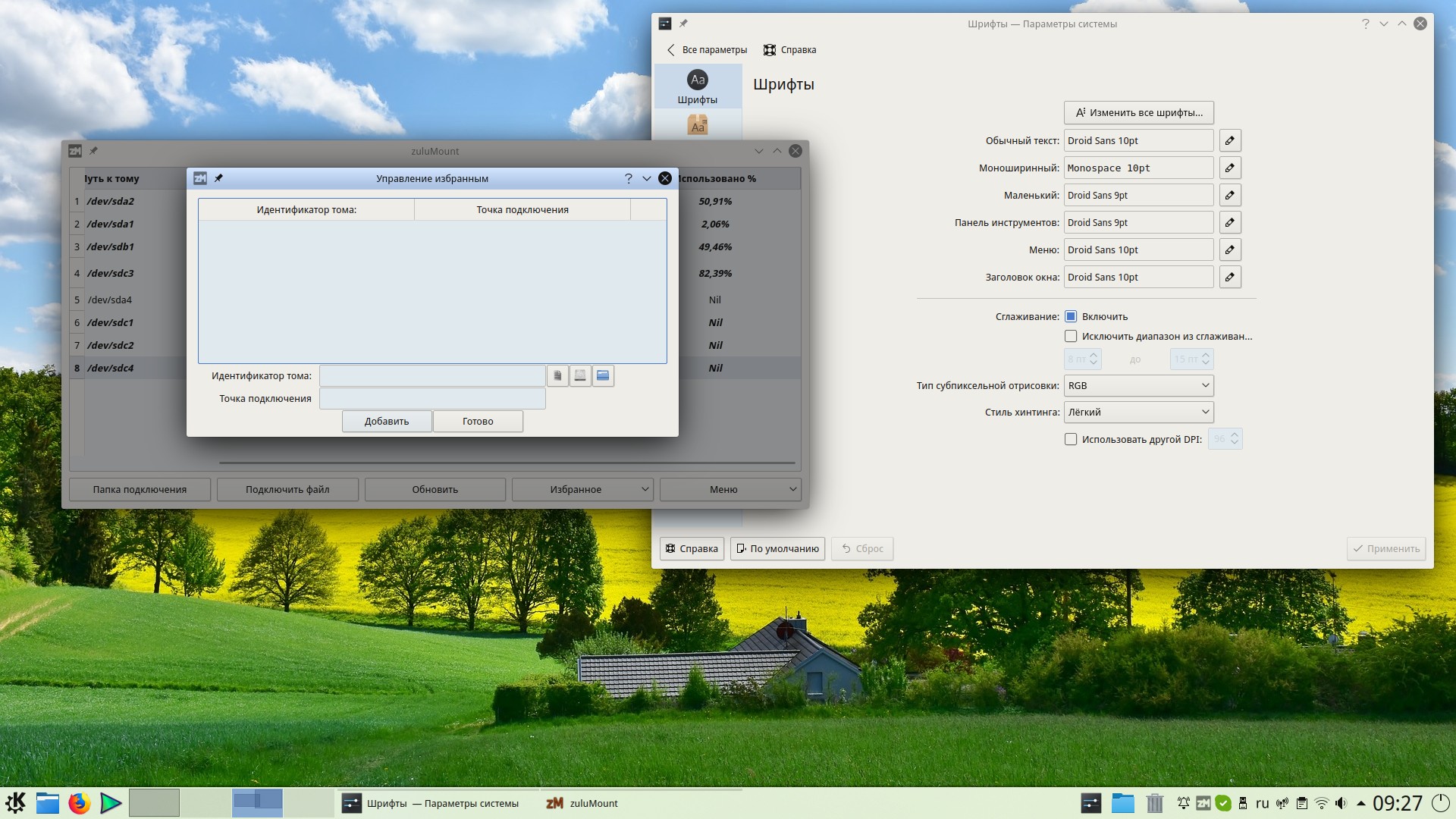This screenshot has height=819, width=1456.
Task: Check Использовать другой DPI option
Action: (x=1071, y=440)
